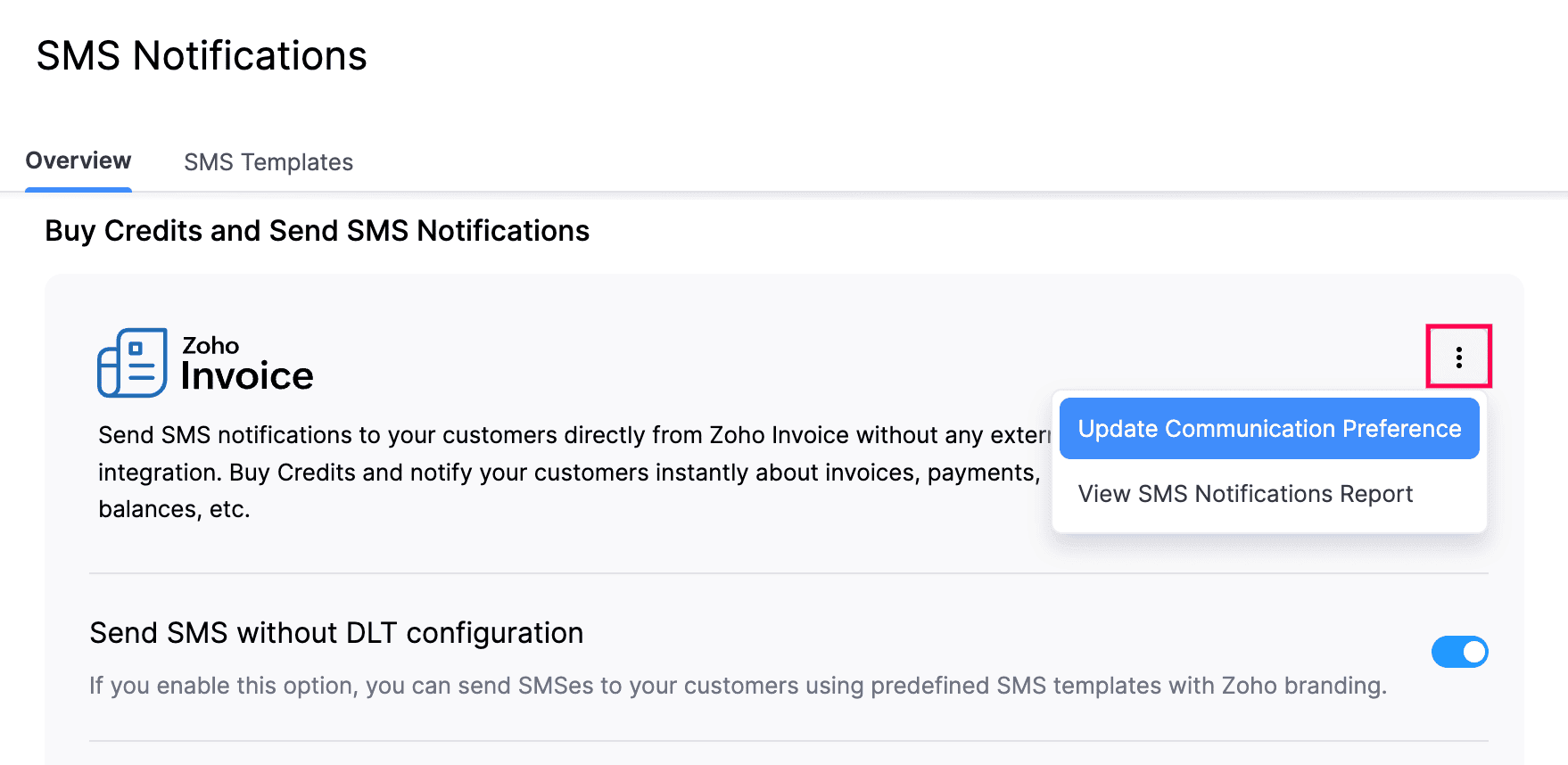Toggle Send SMS without DLT configuration
The width and height of the screenshot is (1568, 765).
pos(1459,652)
